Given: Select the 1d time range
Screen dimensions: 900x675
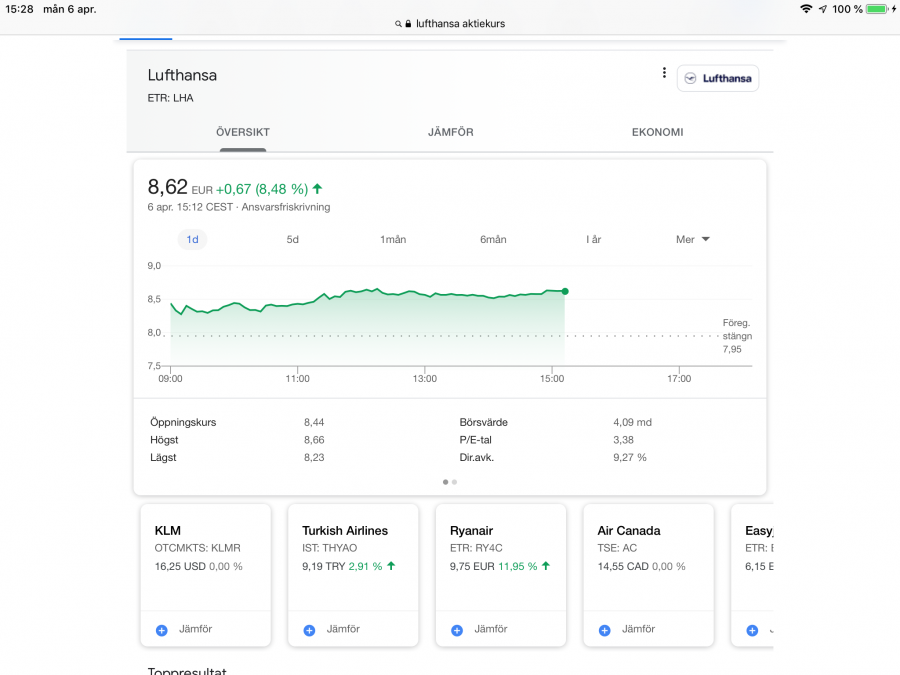Looking at the screenshot, I should (x=192, y=240).
